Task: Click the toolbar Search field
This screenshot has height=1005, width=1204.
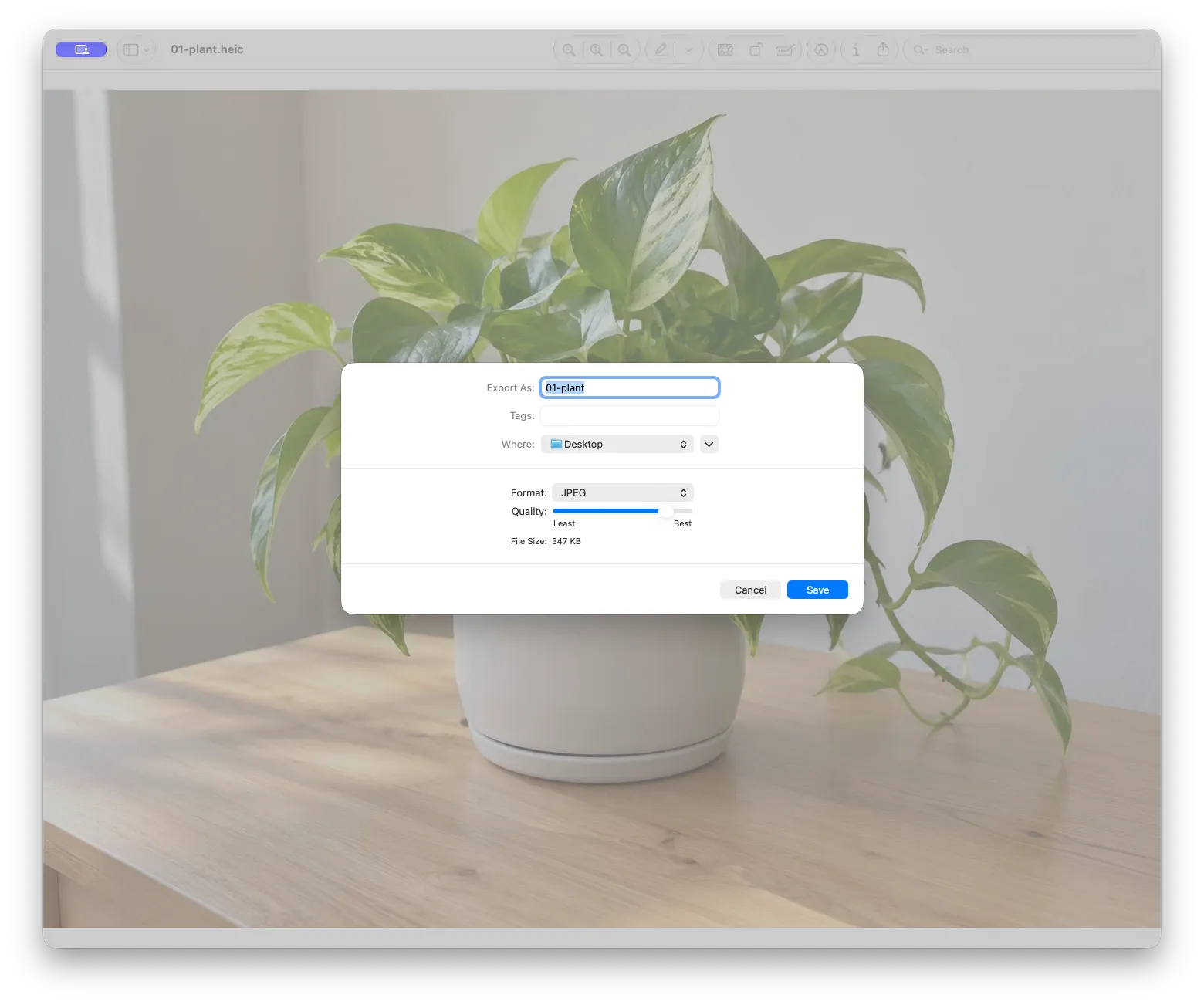Action: click(x=1029, y=49)
